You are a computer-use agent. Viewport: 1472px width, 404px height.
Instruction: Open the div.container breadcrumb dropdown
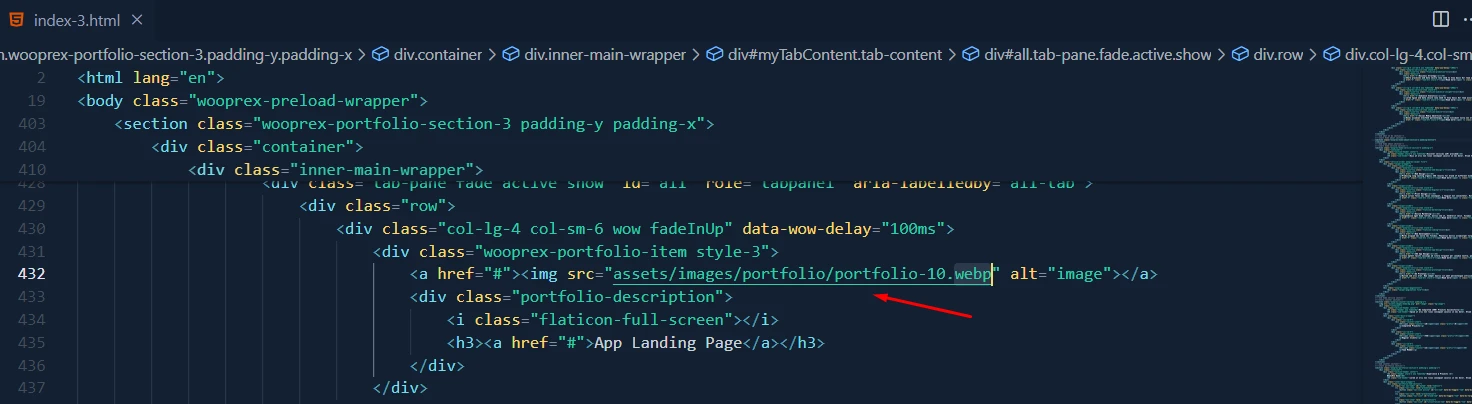point(438,55)
